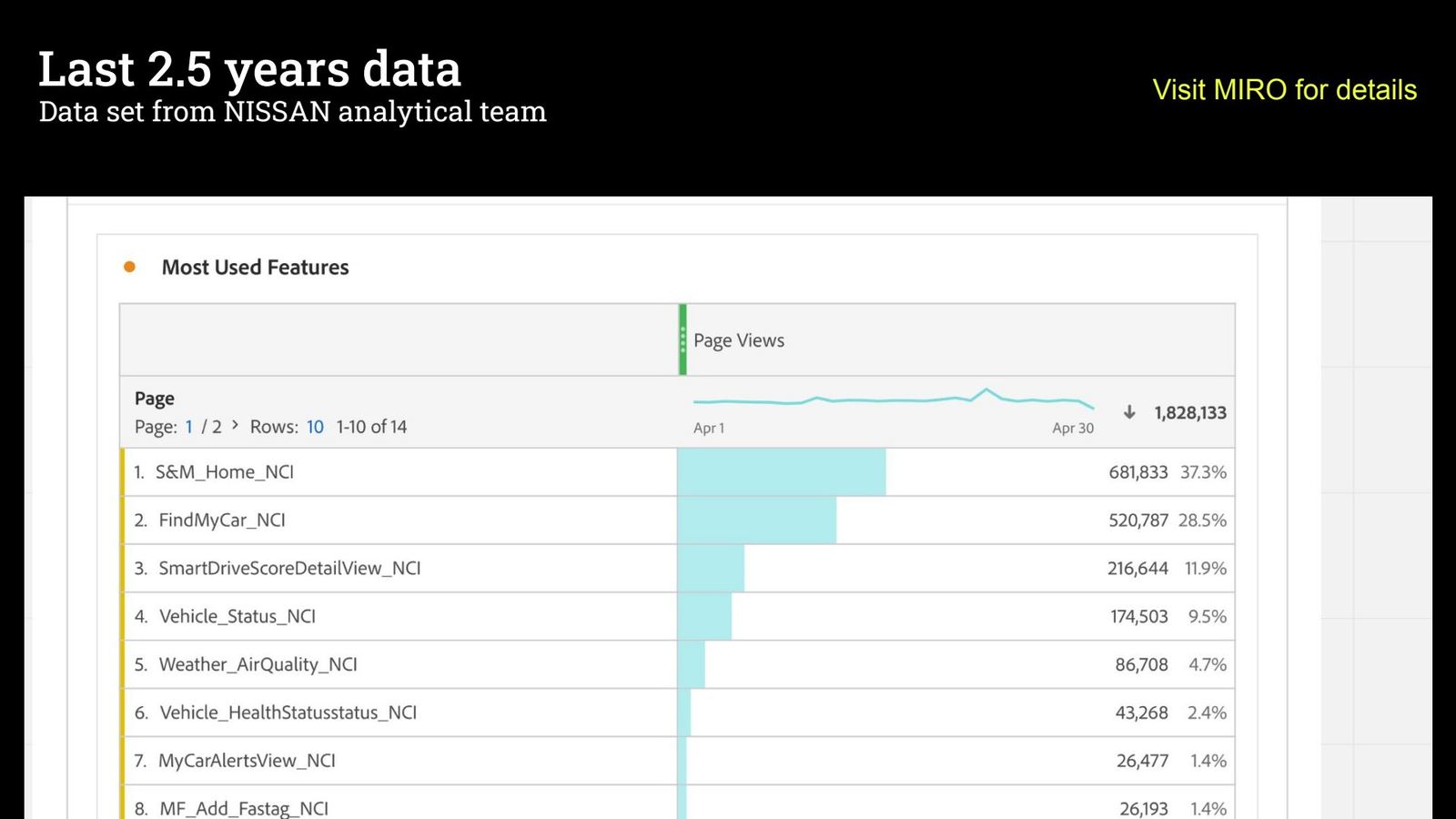
Task: Select the SmartDriveScoreDetailView_NCI row
Action: pos(678,569)
